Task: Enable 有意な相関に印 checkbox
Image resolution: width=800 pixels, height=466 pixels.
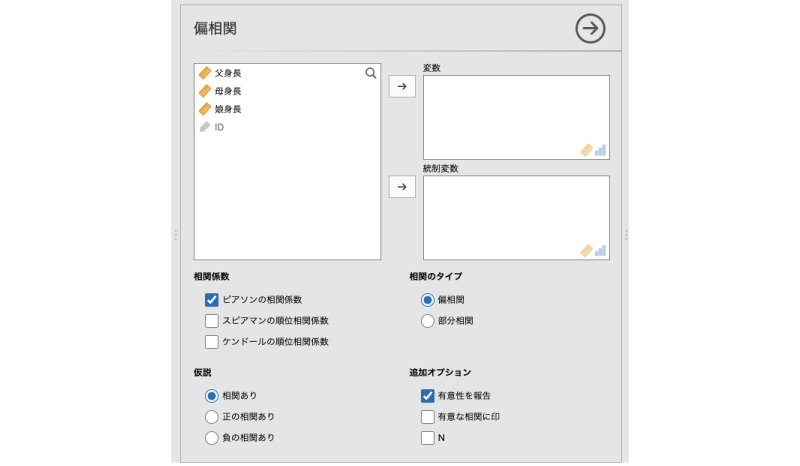Action: point(428,416)
